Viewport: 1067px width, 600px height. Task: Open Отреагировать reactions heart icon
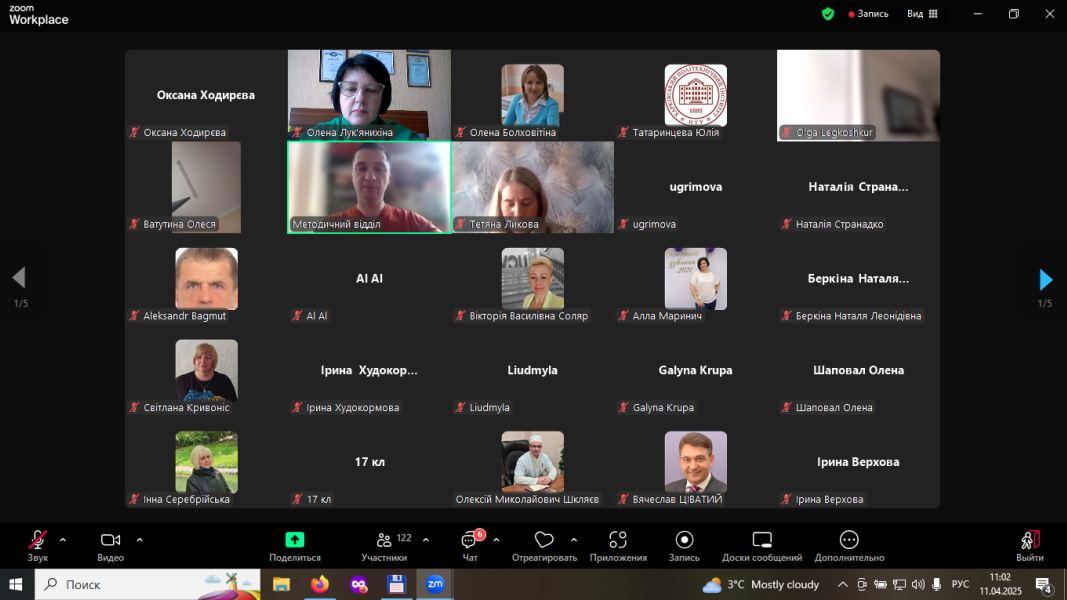pos(544,541)
